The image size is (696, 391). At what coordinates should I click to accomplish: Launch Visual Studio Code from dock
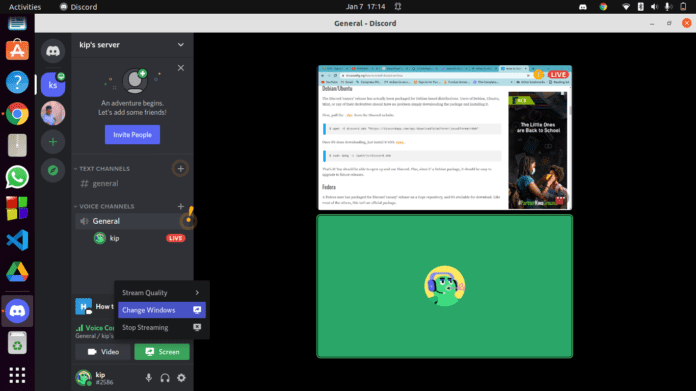[x=17, y=240]
